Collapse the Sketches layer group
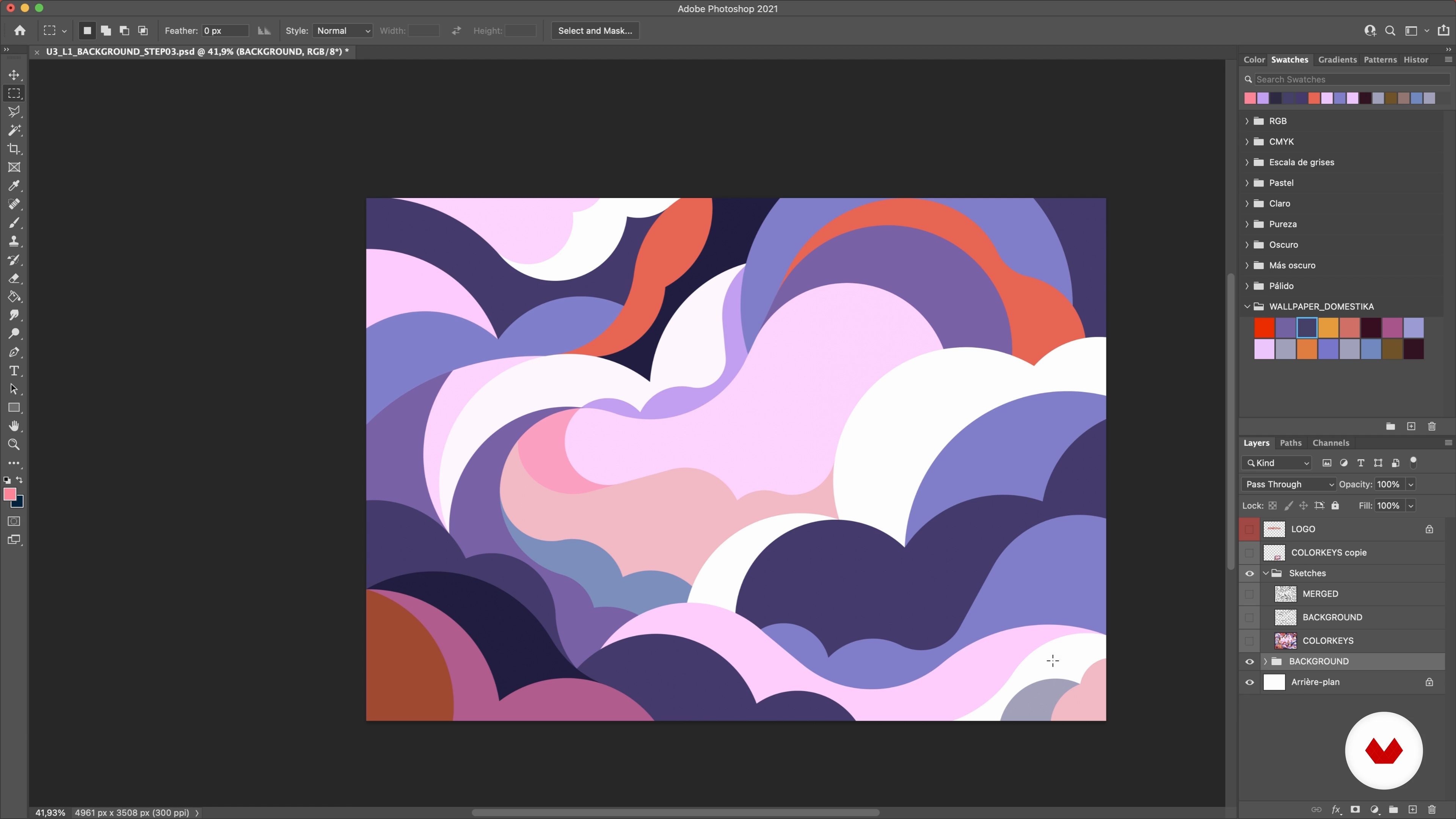The width and height of the screenshot is (1456, 819). pyautogui.click(x=1266, y=573)
